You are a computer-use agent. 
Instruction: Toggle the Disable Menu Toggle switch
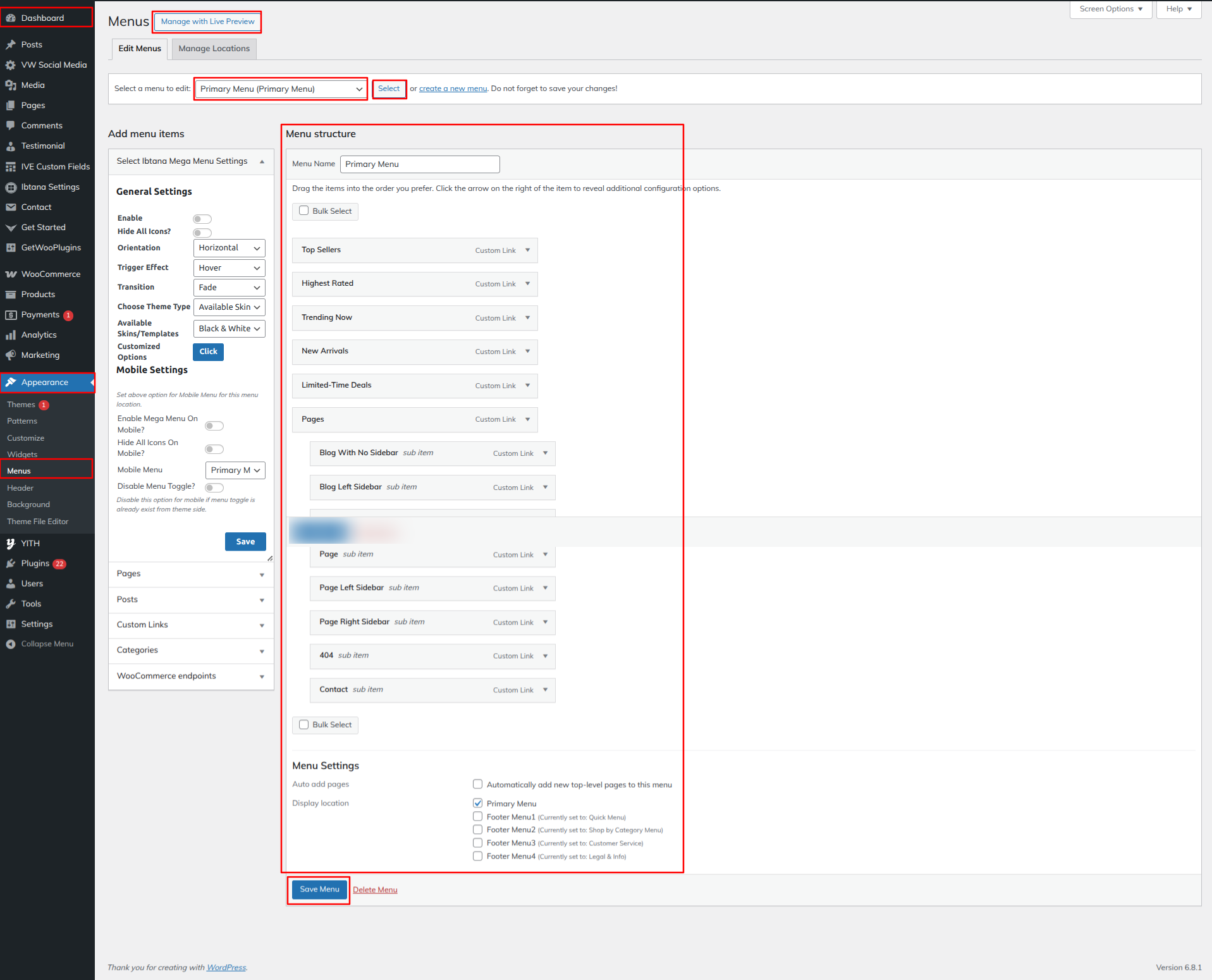pos(214,487)
